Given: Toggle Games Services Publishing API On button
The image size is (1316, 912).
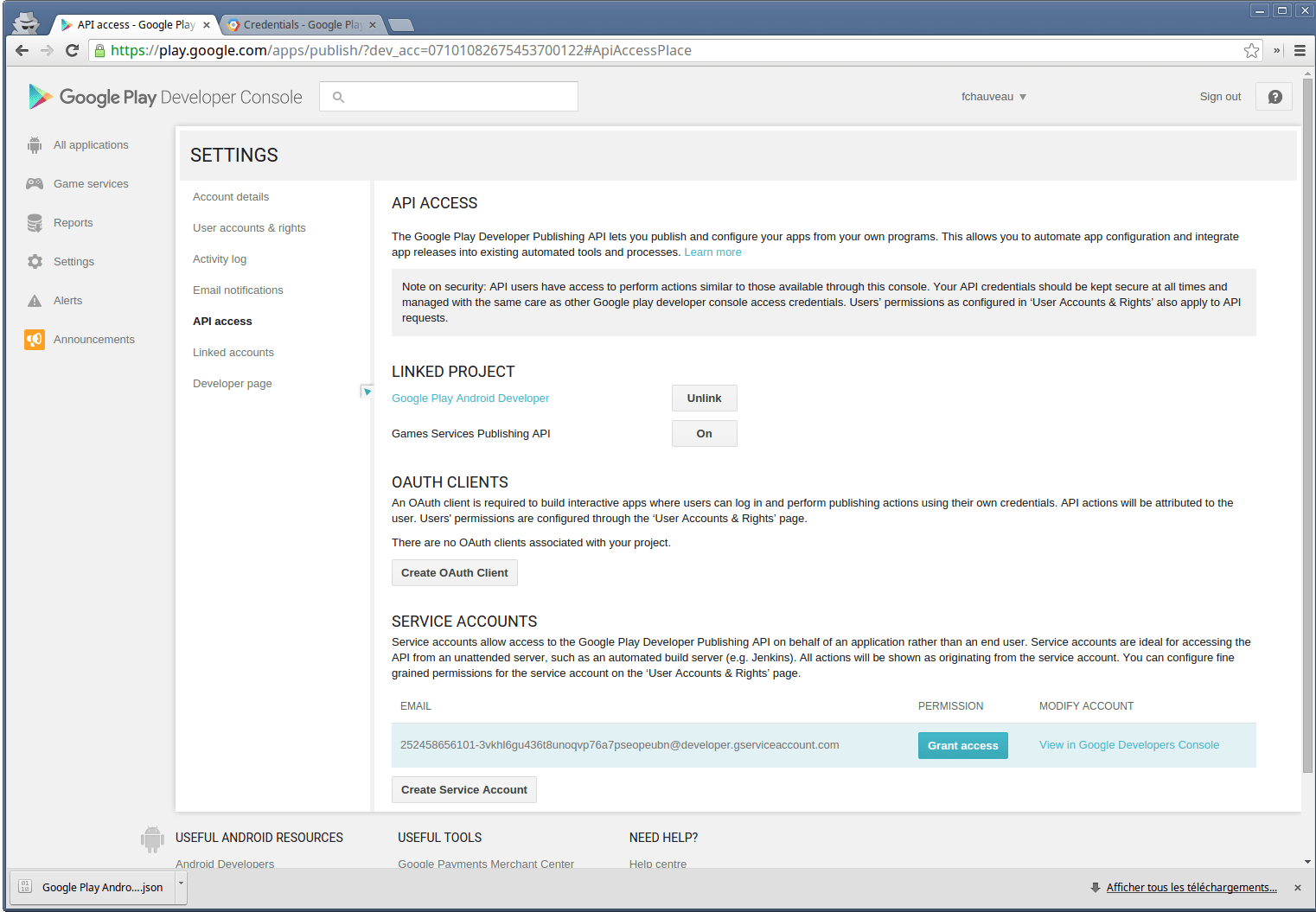Looking at the screenshot, I should [704, 434].
